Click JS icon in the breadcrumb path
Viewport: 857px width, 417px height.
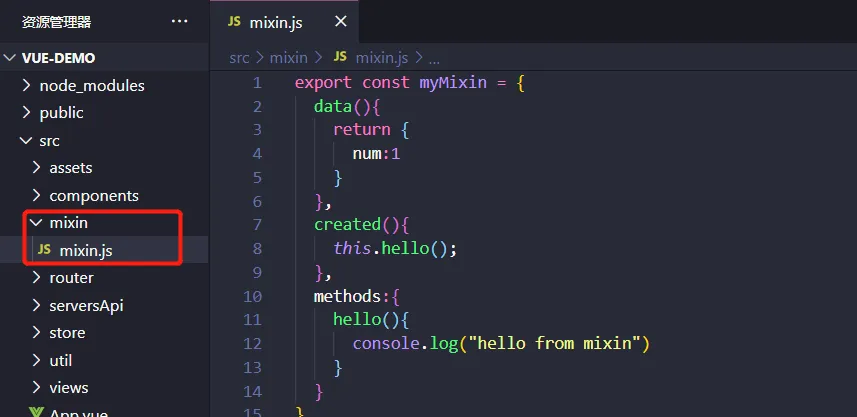tap(340, 57)
